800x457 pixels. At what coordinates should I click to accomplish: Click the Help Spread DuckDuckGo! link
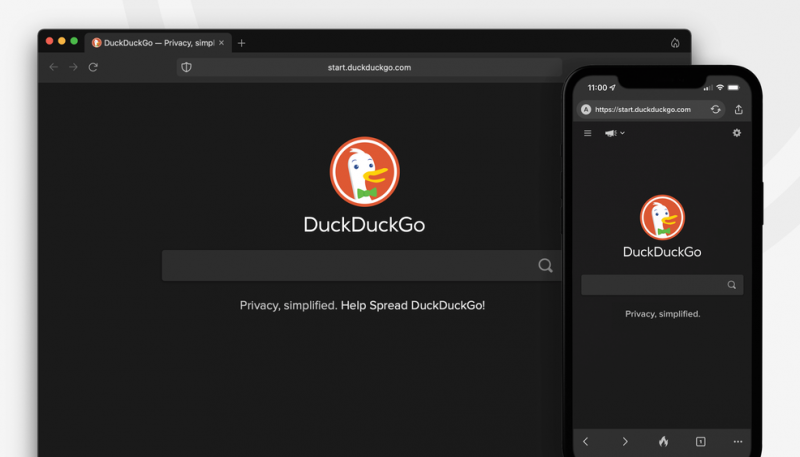tap(413, 305)
